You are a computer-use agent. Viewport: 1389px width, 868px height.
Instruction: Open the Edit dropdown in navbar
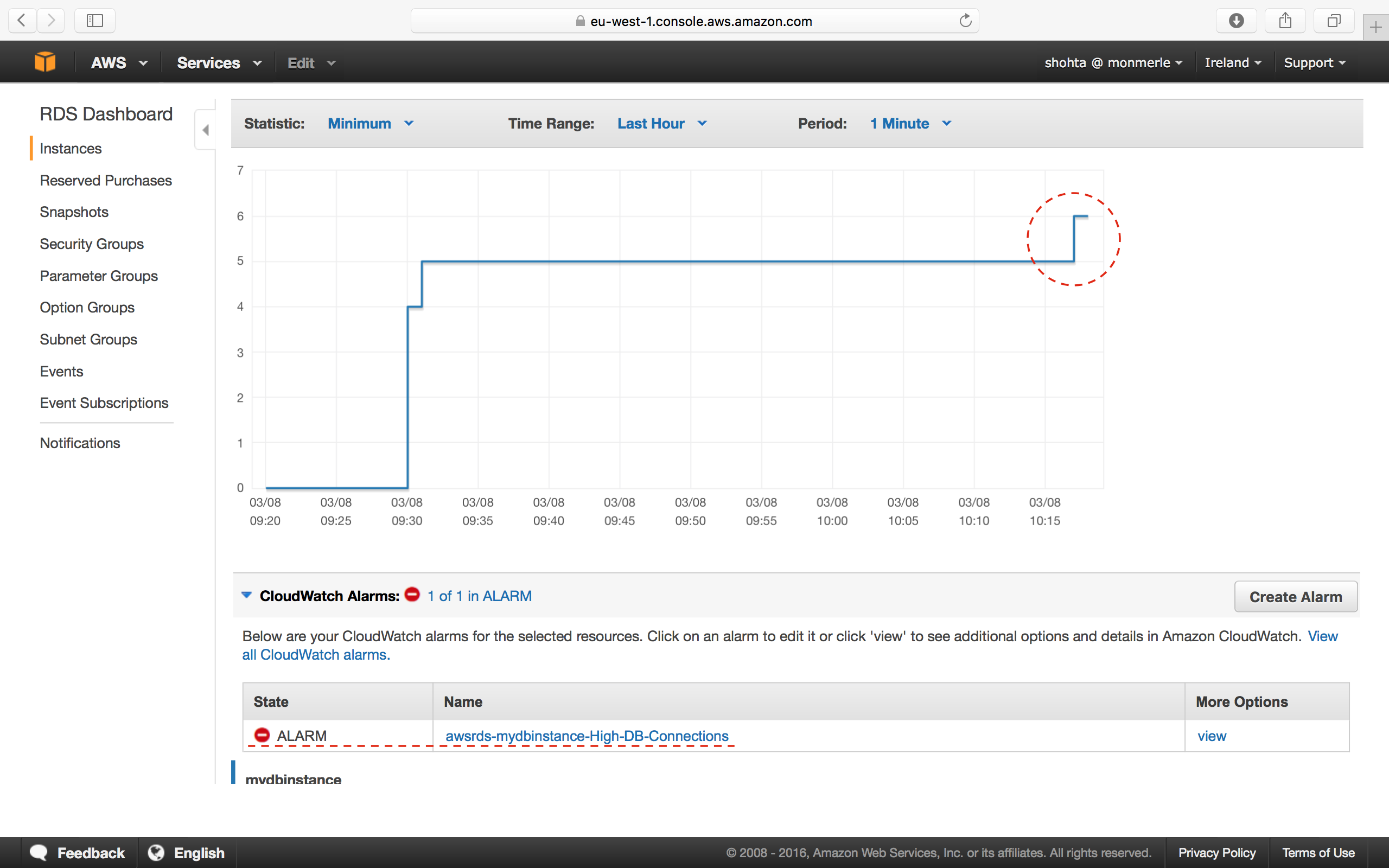tap(311, 62)
